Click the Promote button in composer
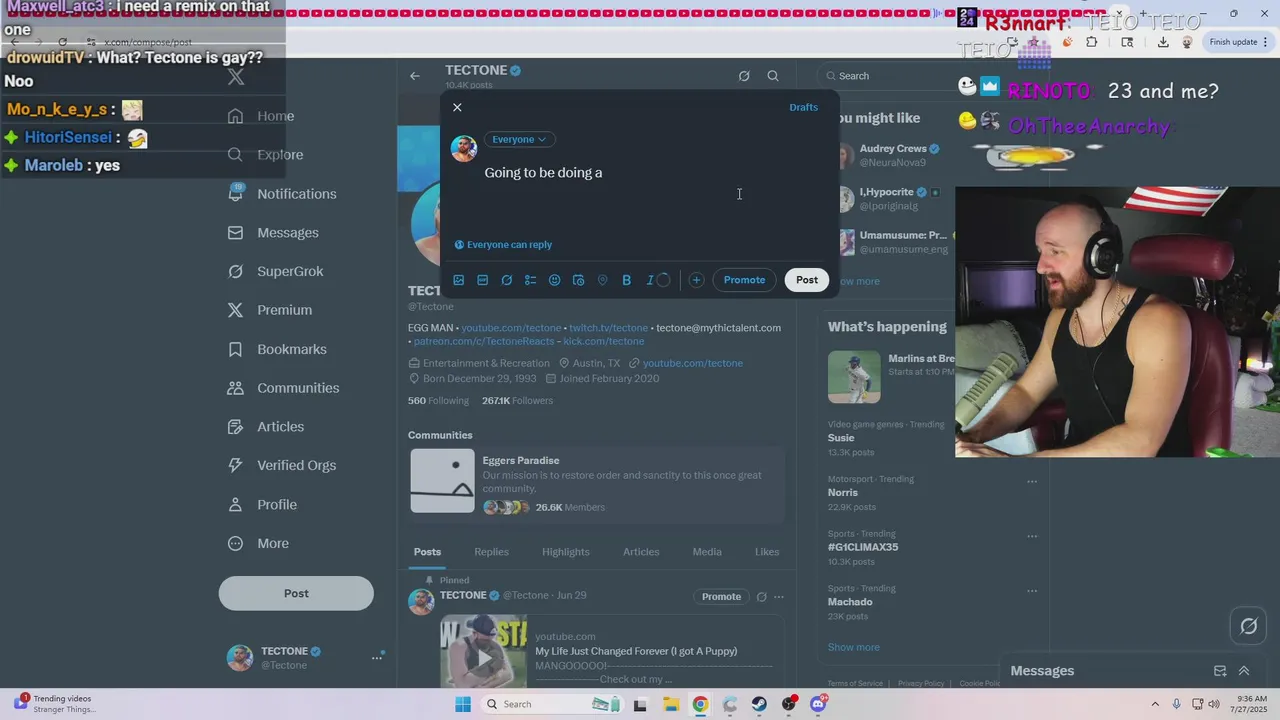Screen dimensions: 1280x720 [x=744, y=280]
